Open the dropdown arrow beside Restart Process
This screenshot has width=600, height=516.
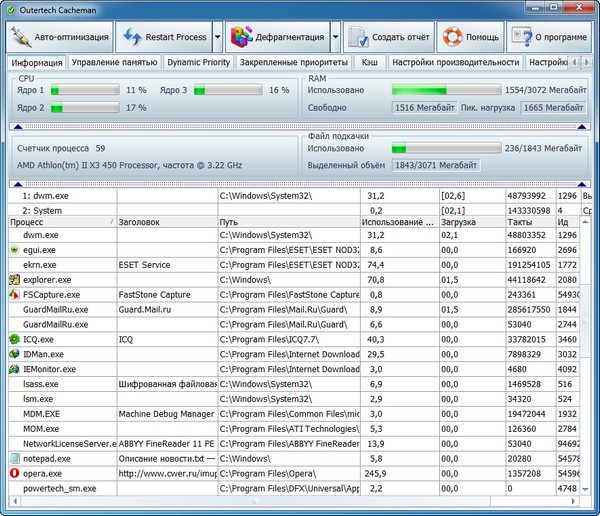pos(217,38)
